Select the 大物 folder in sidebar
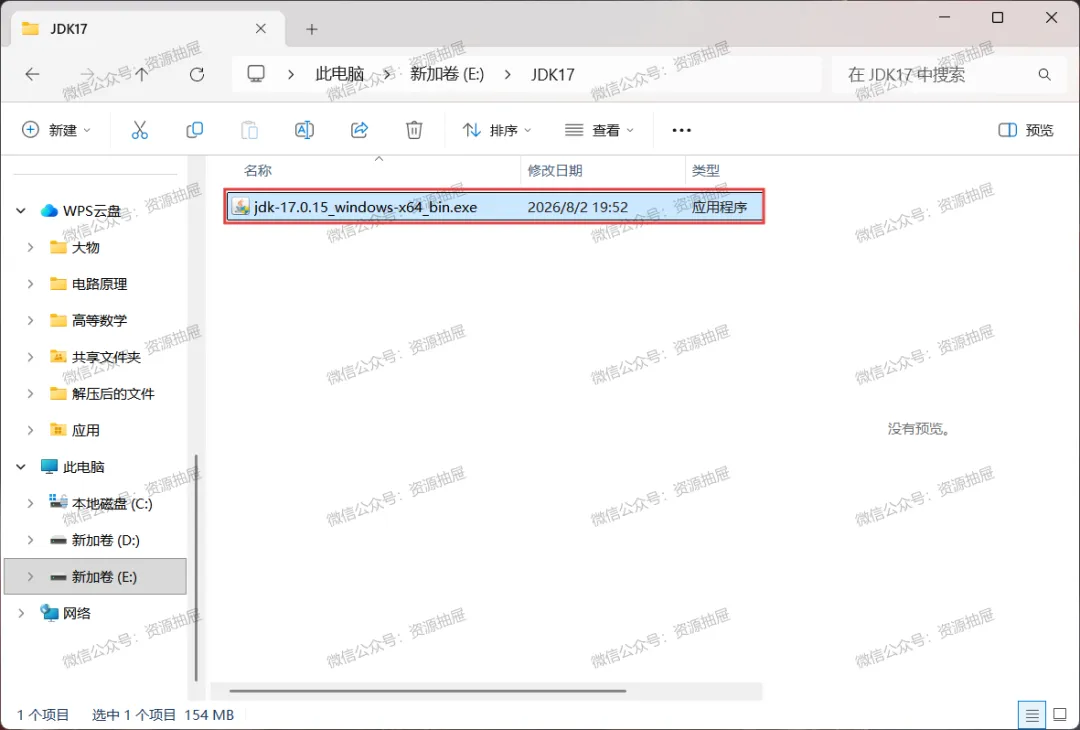Screen dimensions: 1080x730 (x=85, y=247)
